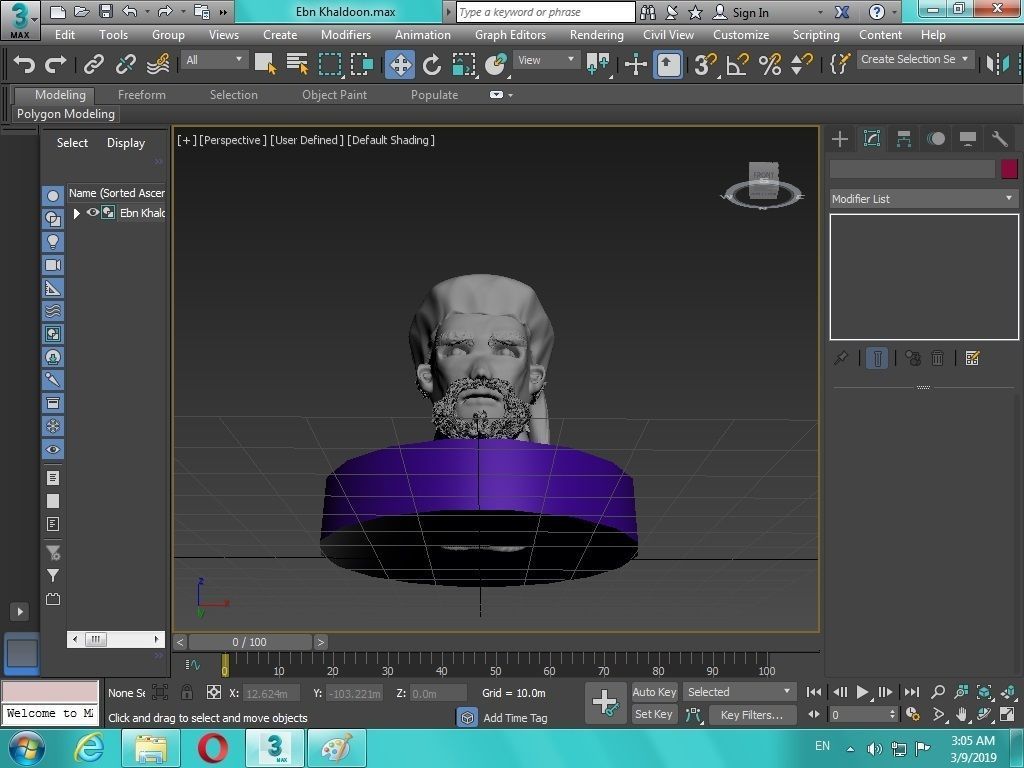
Task: Switch to Freeform ribbon tab
Action: pyautogui.click(x=142, y=95)
